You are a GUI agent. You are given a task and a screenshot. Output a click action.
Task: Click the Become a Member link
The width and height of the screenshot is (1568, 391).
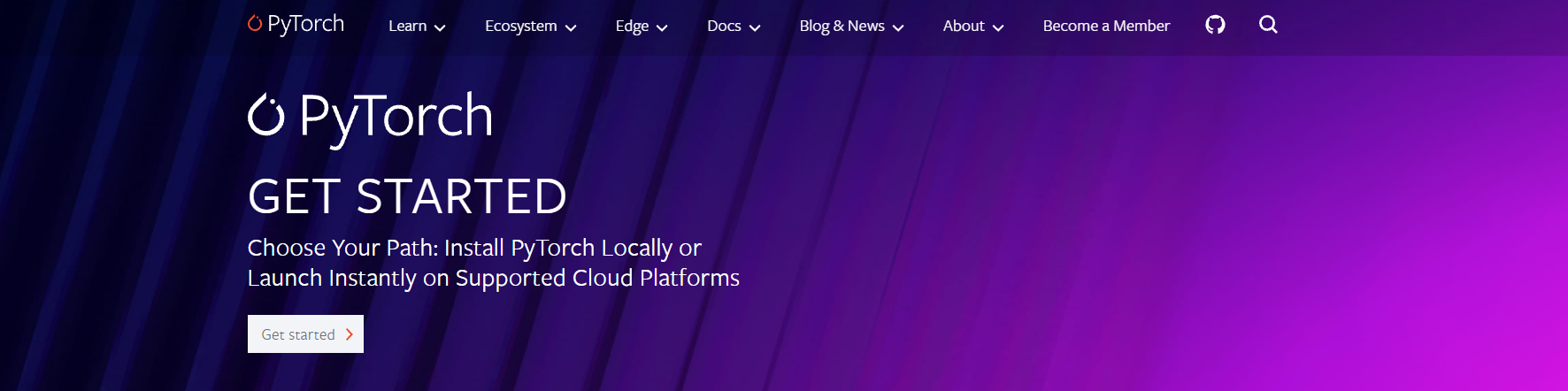click(x=1106, y=27)
